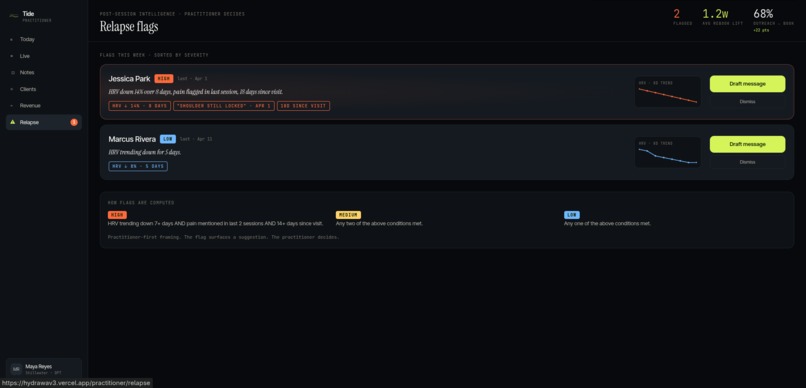
Task: Click the "68%" outreach stat
Action: [763, 14]
